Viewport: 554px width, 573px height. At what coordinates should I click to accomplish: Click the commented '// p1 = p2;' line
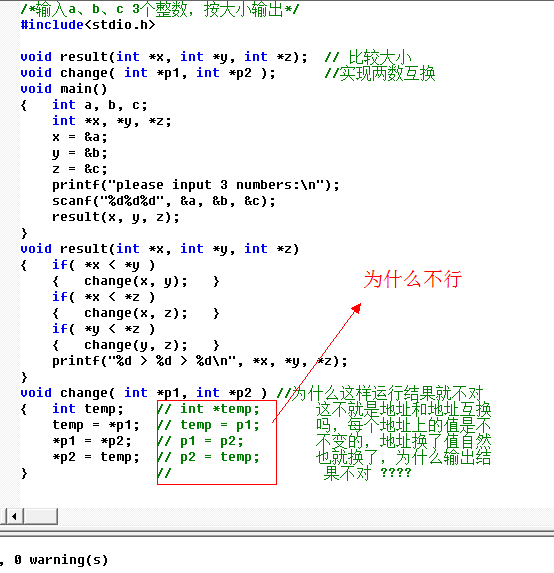point(200,441)
